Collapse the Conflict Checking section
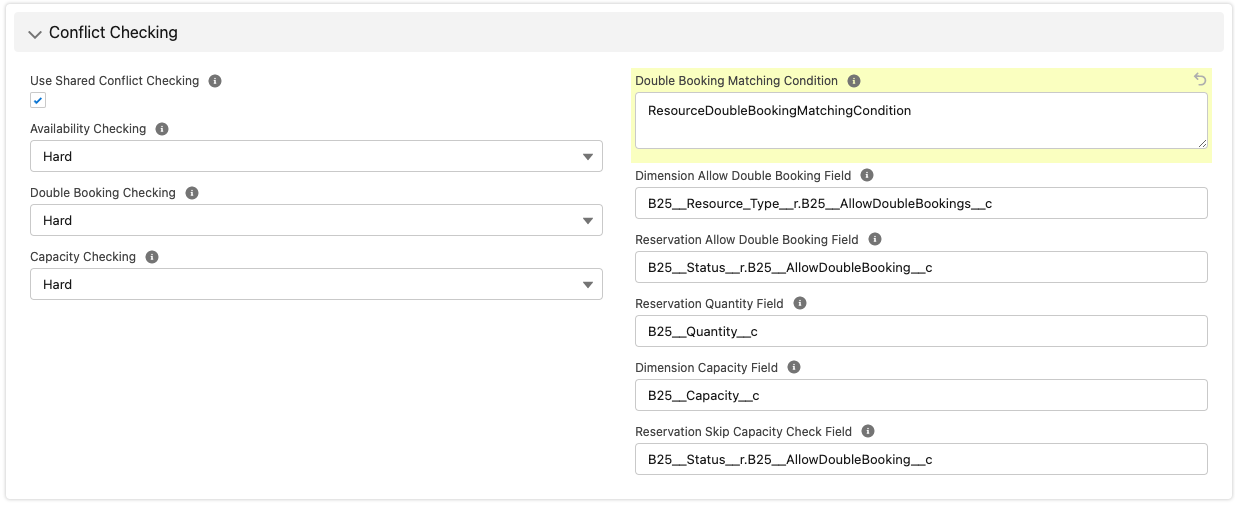Viewport: 1235px width, 505px height. pyautogui.click(x=36, y=33)
